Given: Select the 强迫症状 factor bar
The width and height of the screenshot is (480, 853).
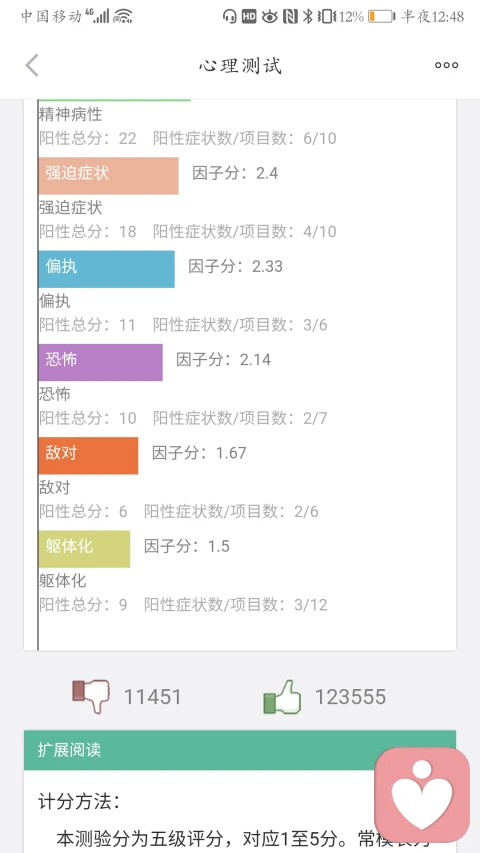Looking at the screenshot, I should [108, 176].
